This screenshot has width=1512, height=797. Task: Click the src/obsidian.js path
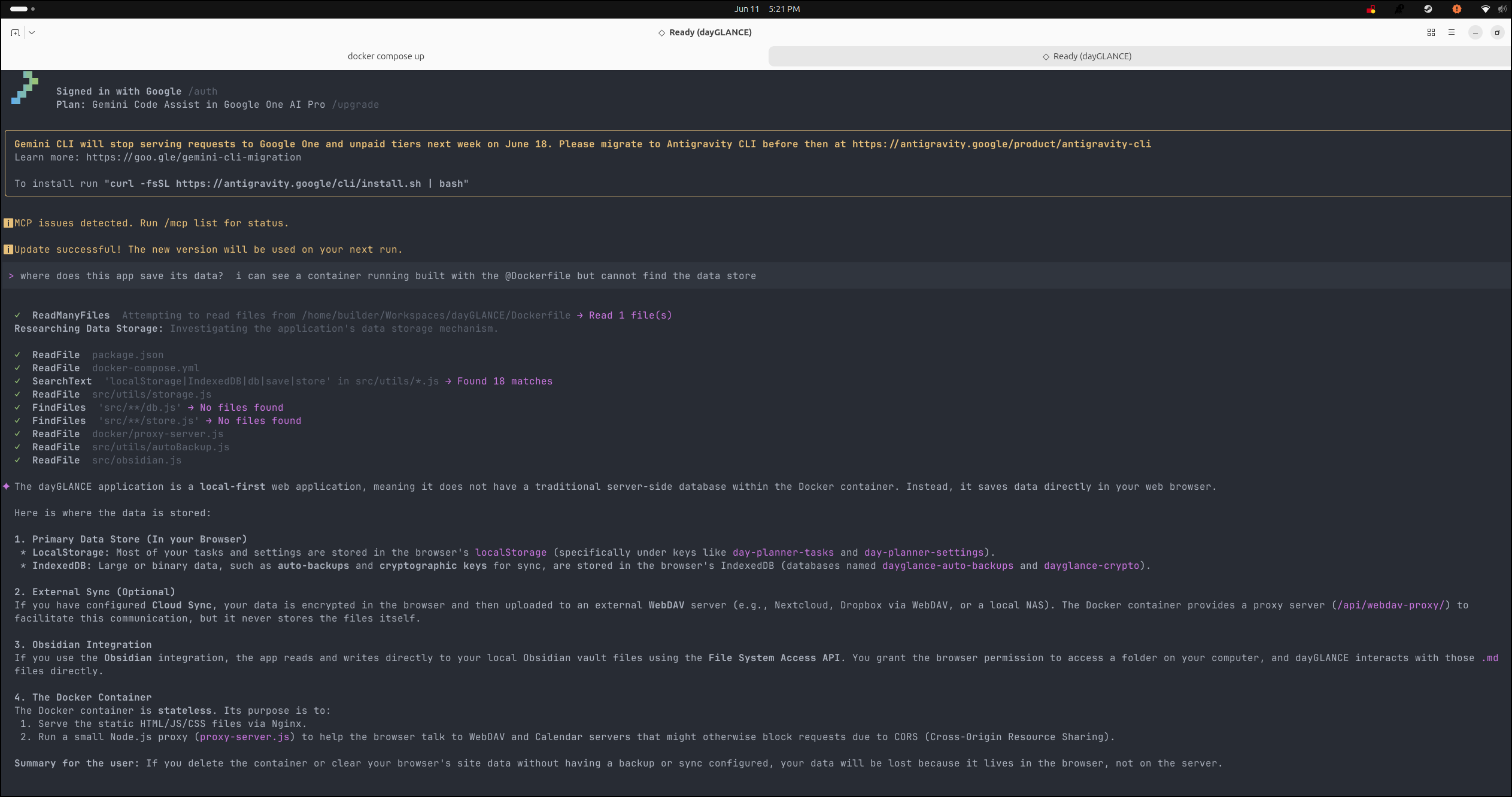pos(136,460)
